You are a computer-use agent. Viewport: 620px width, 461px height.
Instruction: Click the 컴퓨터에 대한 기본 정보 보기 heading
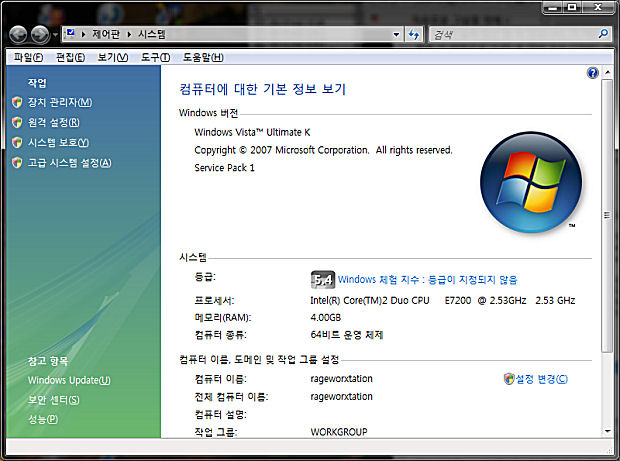click(x=263, y=89)
